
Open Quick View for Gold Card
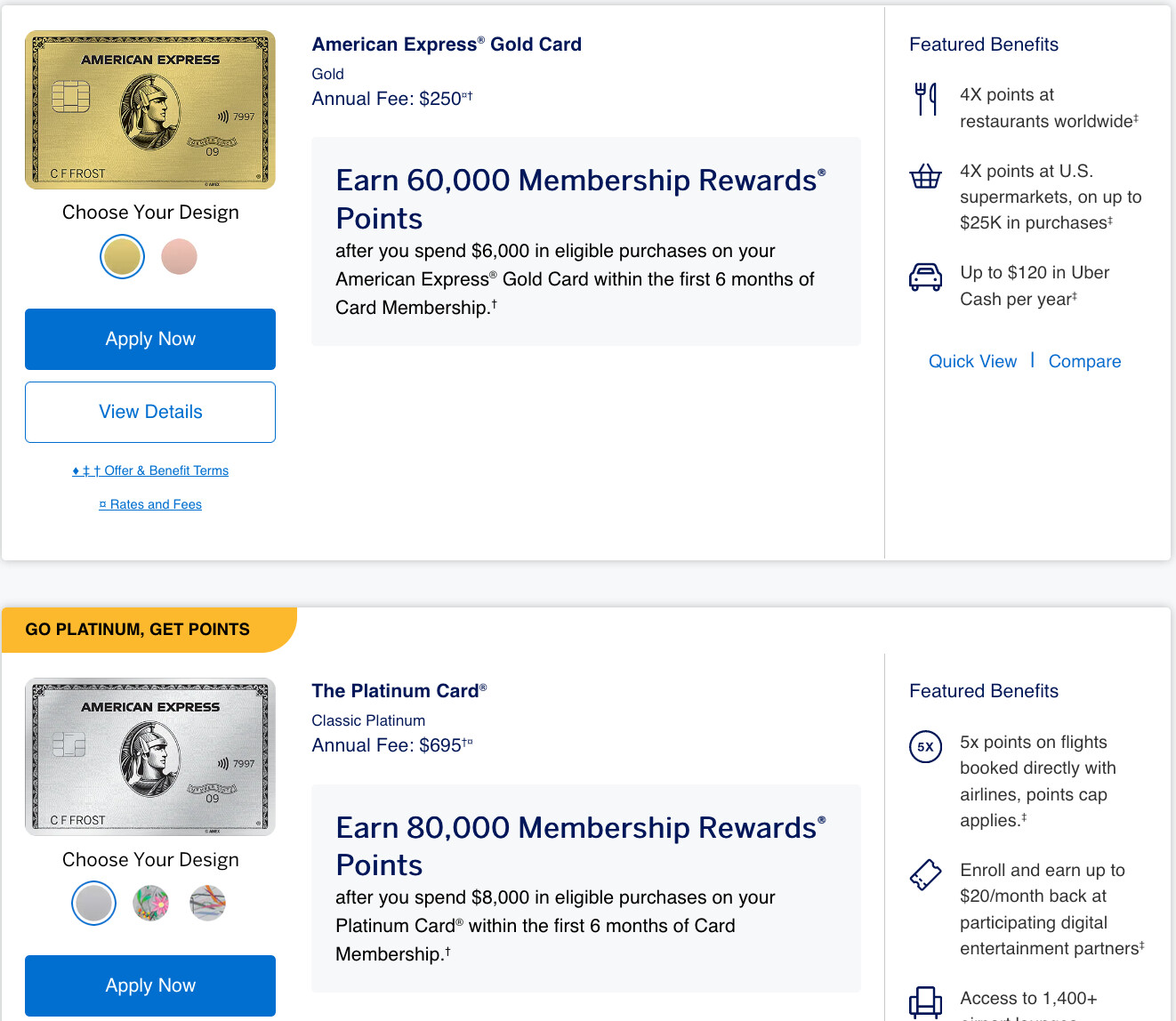[972, 361]
